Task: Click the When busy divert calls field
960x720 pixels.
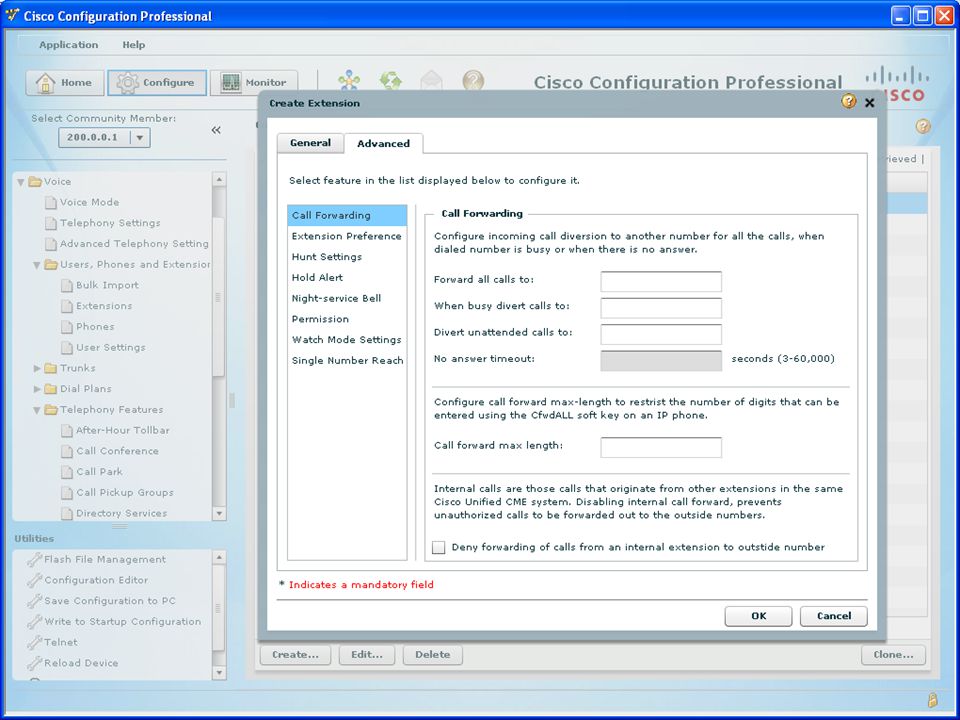Action: (661, 308)
